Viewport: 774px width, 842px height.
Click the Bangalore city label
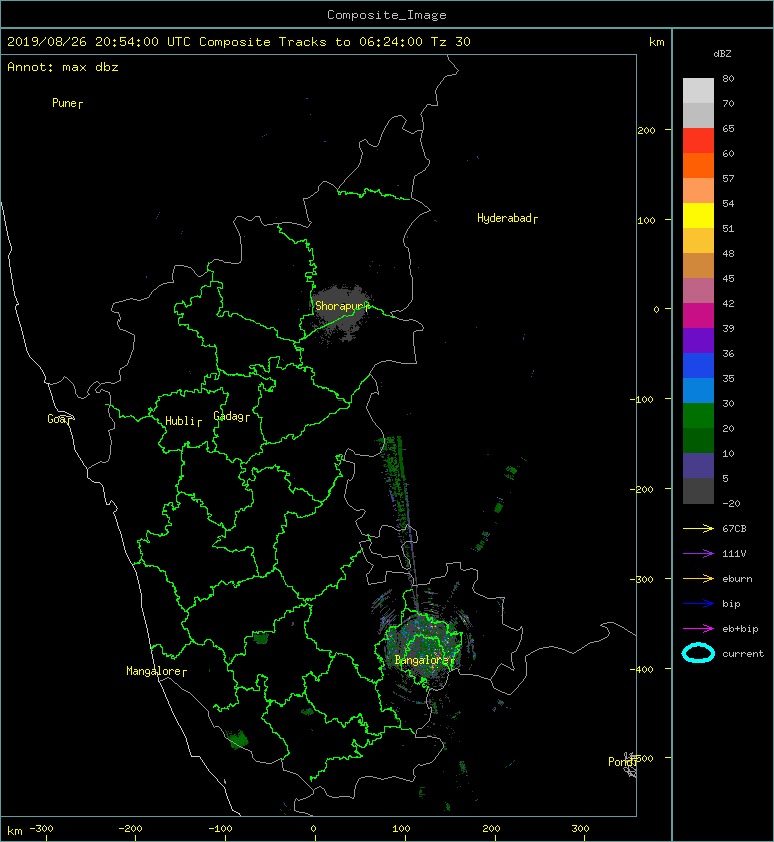click(x=422, y=660)
